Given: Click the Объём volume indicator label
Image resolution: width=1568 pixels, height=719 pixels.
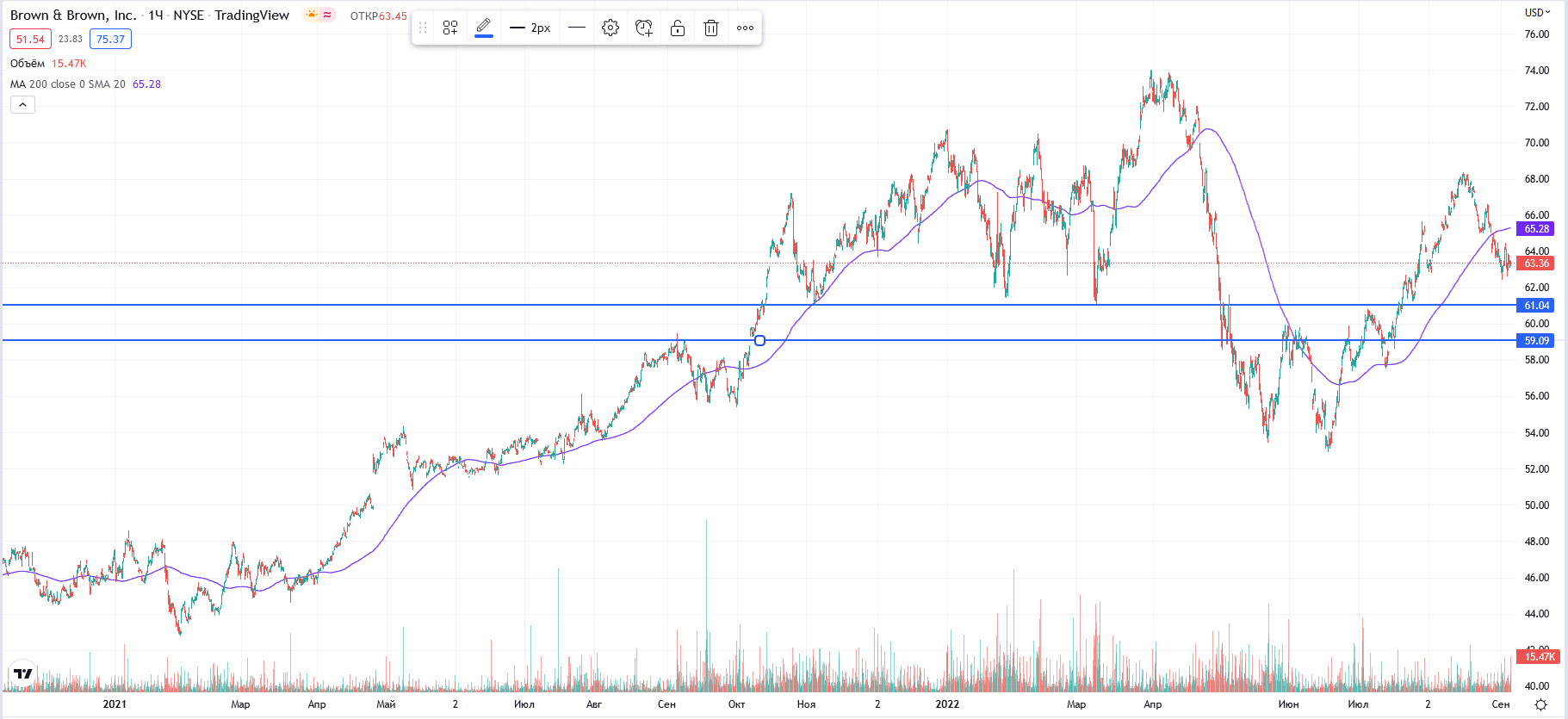Looking at the screenshot, I should (x=28, y=64).
